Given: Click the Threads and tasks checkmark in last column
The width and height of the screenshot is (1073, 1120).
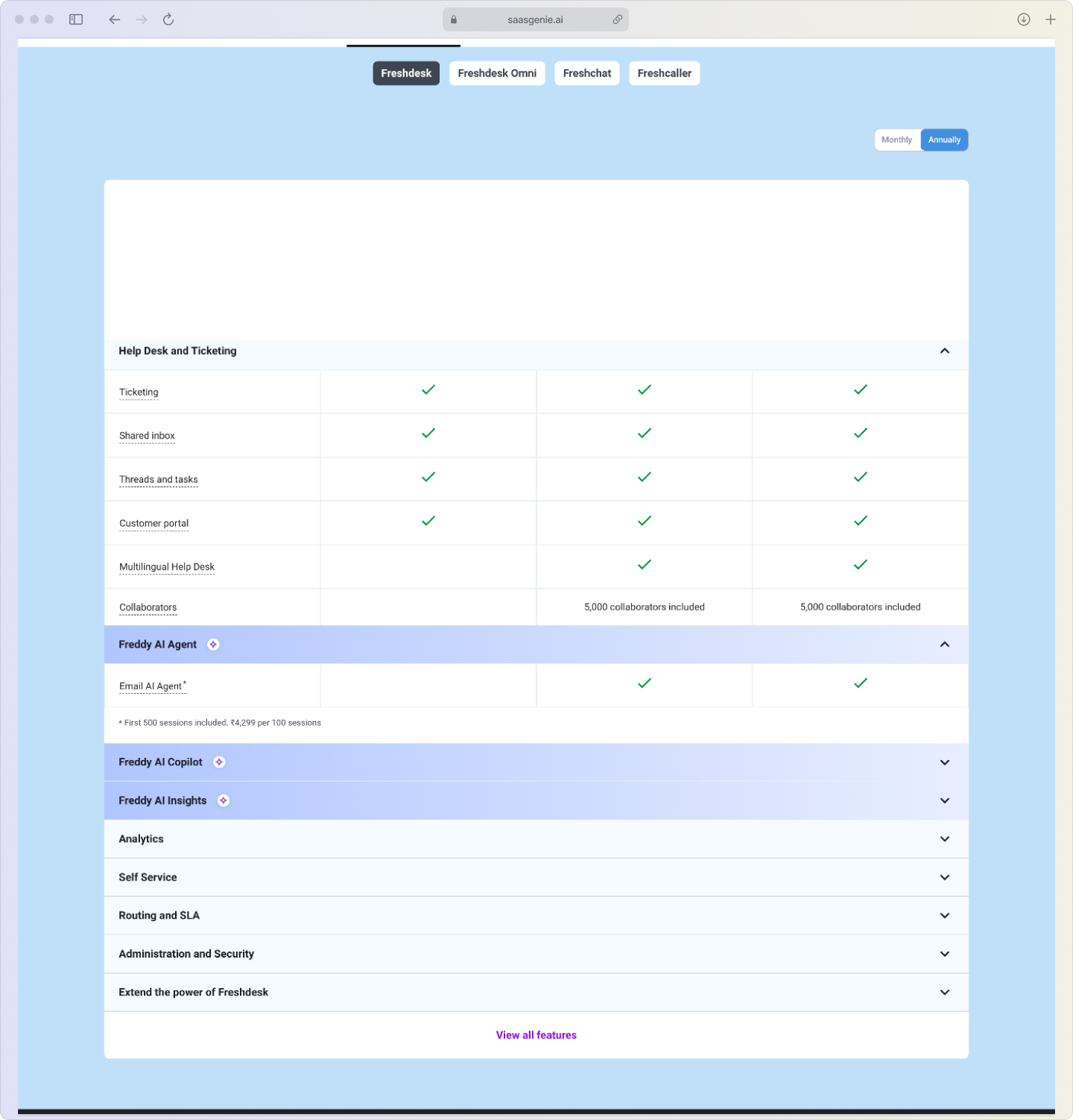Looking at the screenshot, I should [861, 477].
